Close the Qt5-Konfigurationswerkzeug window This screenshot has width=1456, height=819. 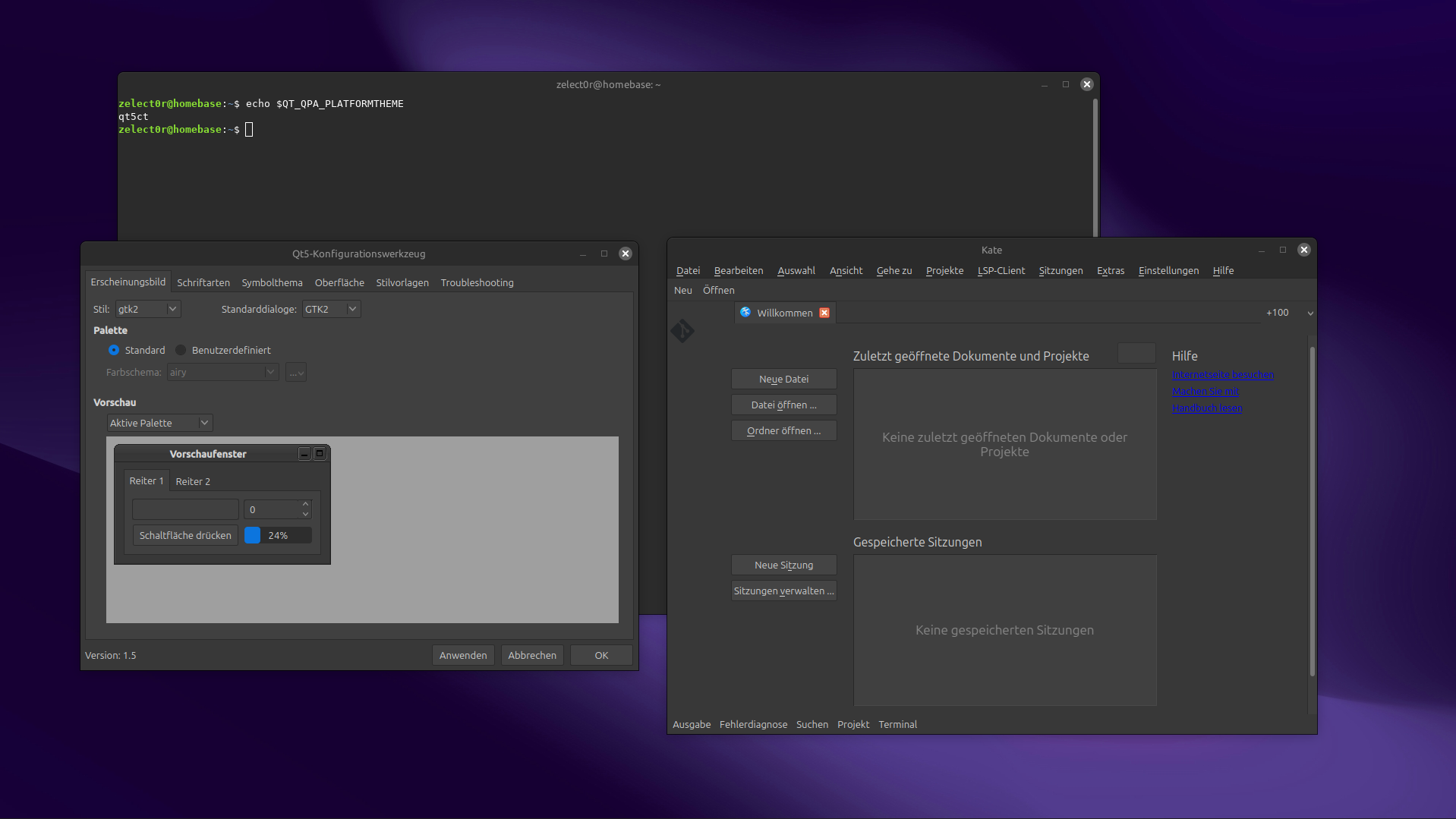coord(626,254)
